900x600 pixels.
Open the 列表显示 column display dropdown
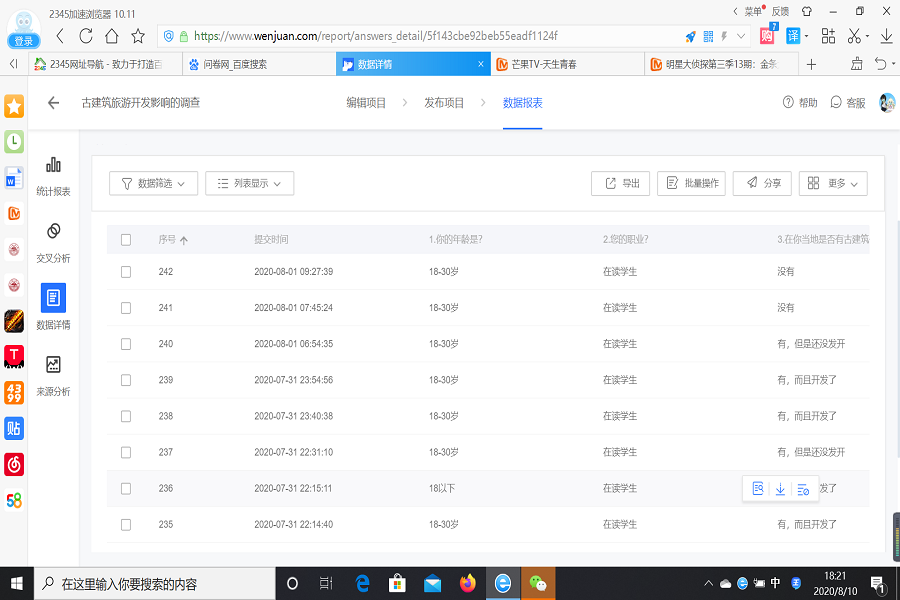point(249,183)
